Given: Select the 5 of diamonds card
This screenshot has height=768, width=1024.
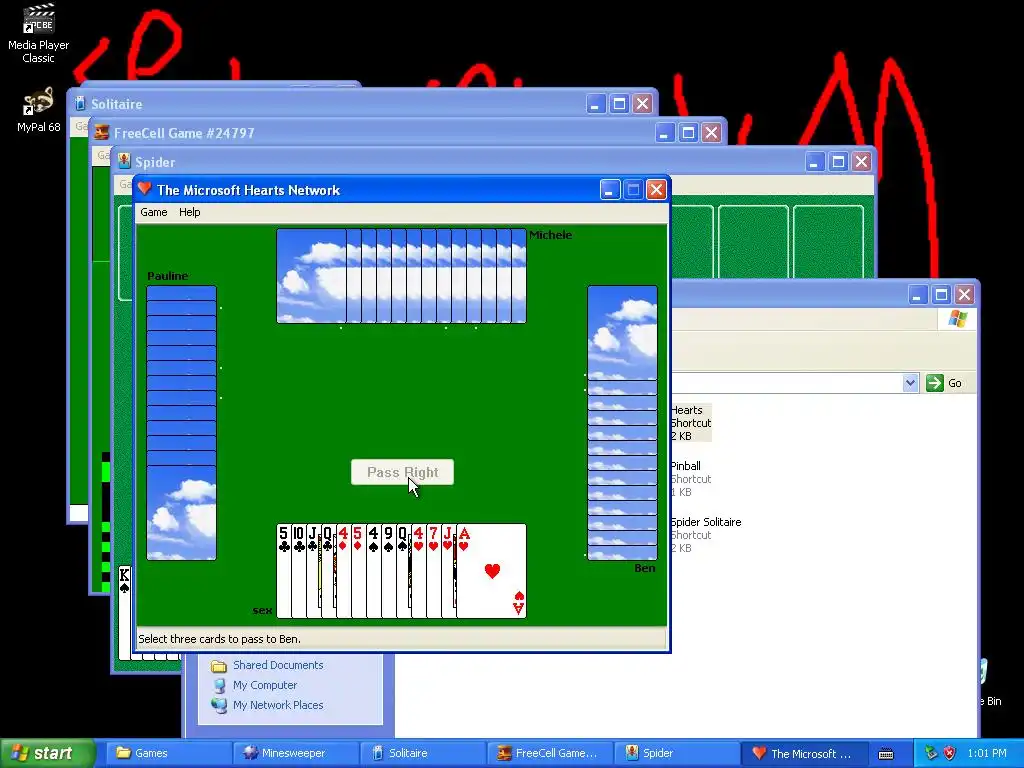Looking at the screenshot, I should [x=359, y=571].
